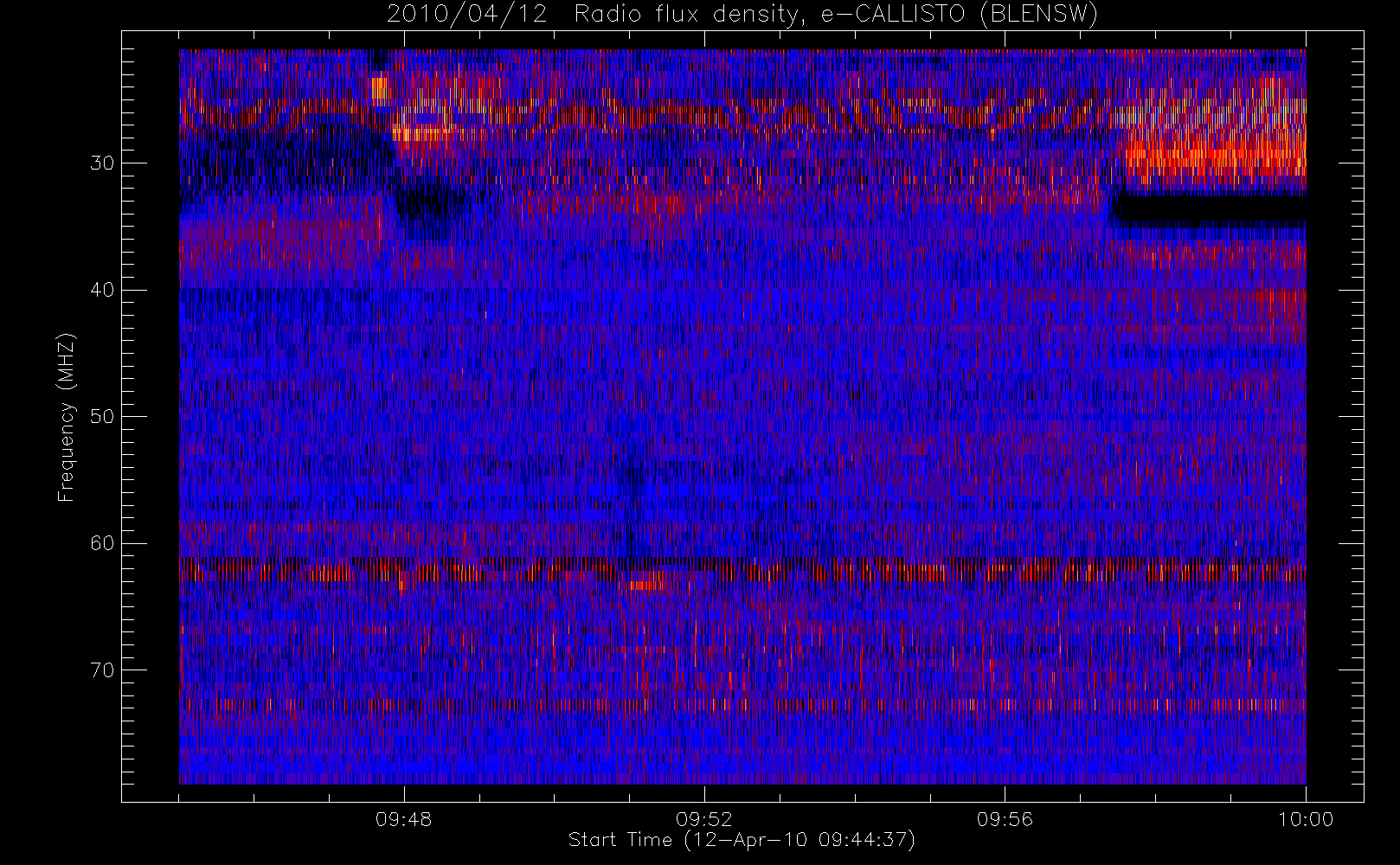The image size is (1400, 865).
Task: Click the 09:48 time tick label
Action: pyautogui.click(x=404, y=819)
